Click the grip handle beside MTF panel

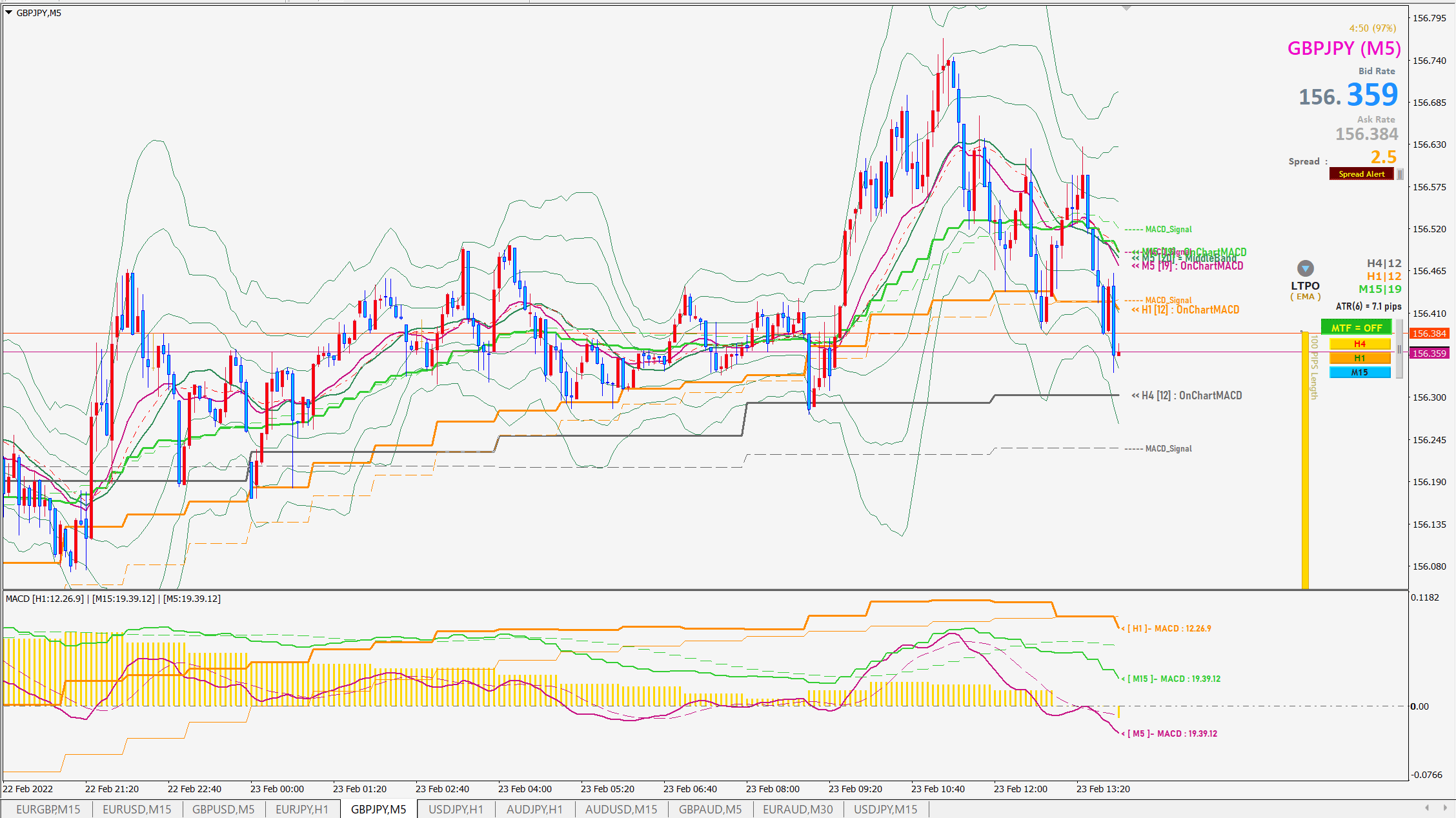(1399, 349)
